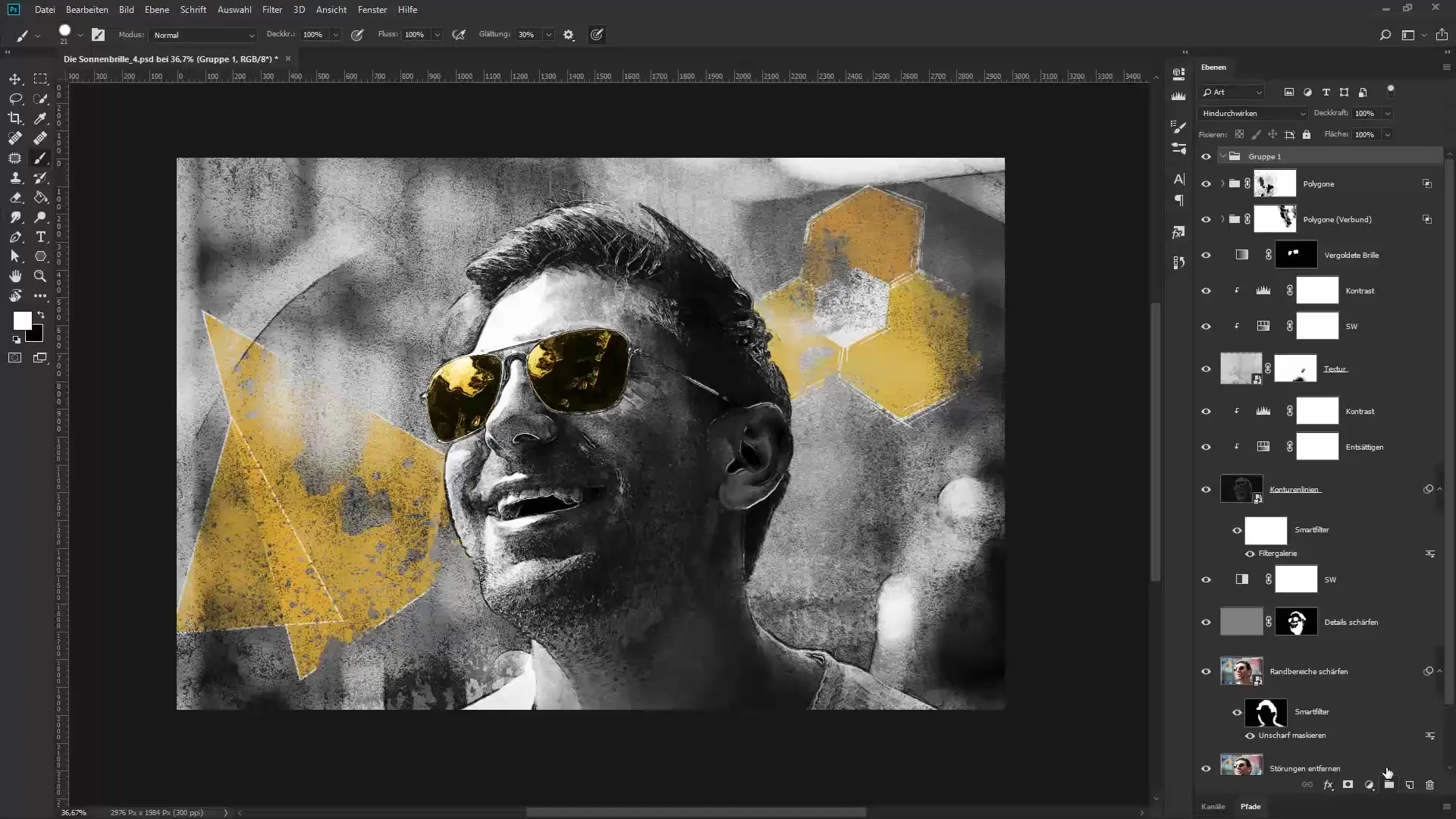Select the Move tool
Image resolution: width=1456 pixels, height=819 pixels.
pyautogui.click(x=15, y=79)
